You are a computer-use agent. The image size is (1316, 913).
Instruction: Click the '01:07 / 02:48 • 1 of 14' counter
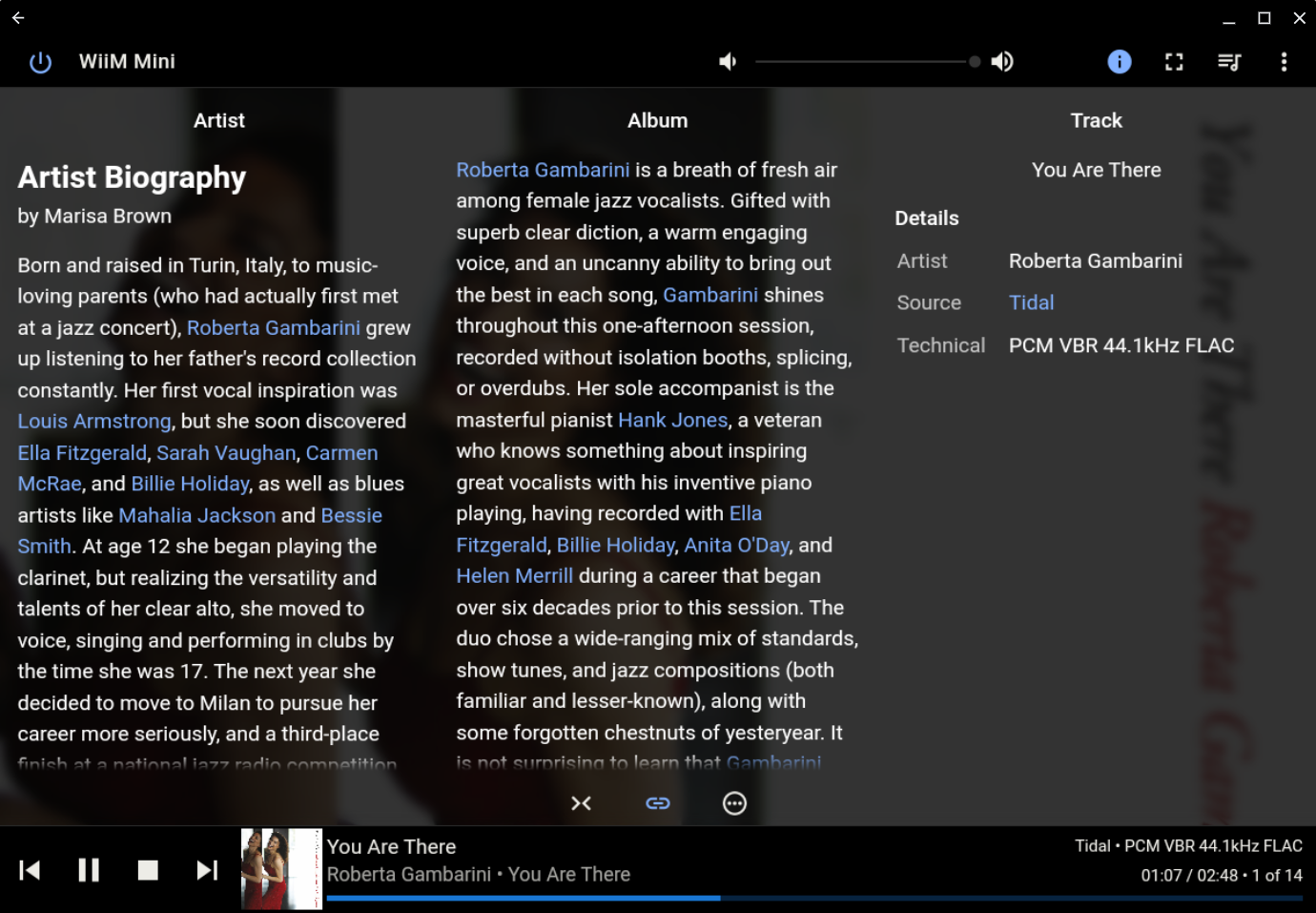coord(1222,875)
